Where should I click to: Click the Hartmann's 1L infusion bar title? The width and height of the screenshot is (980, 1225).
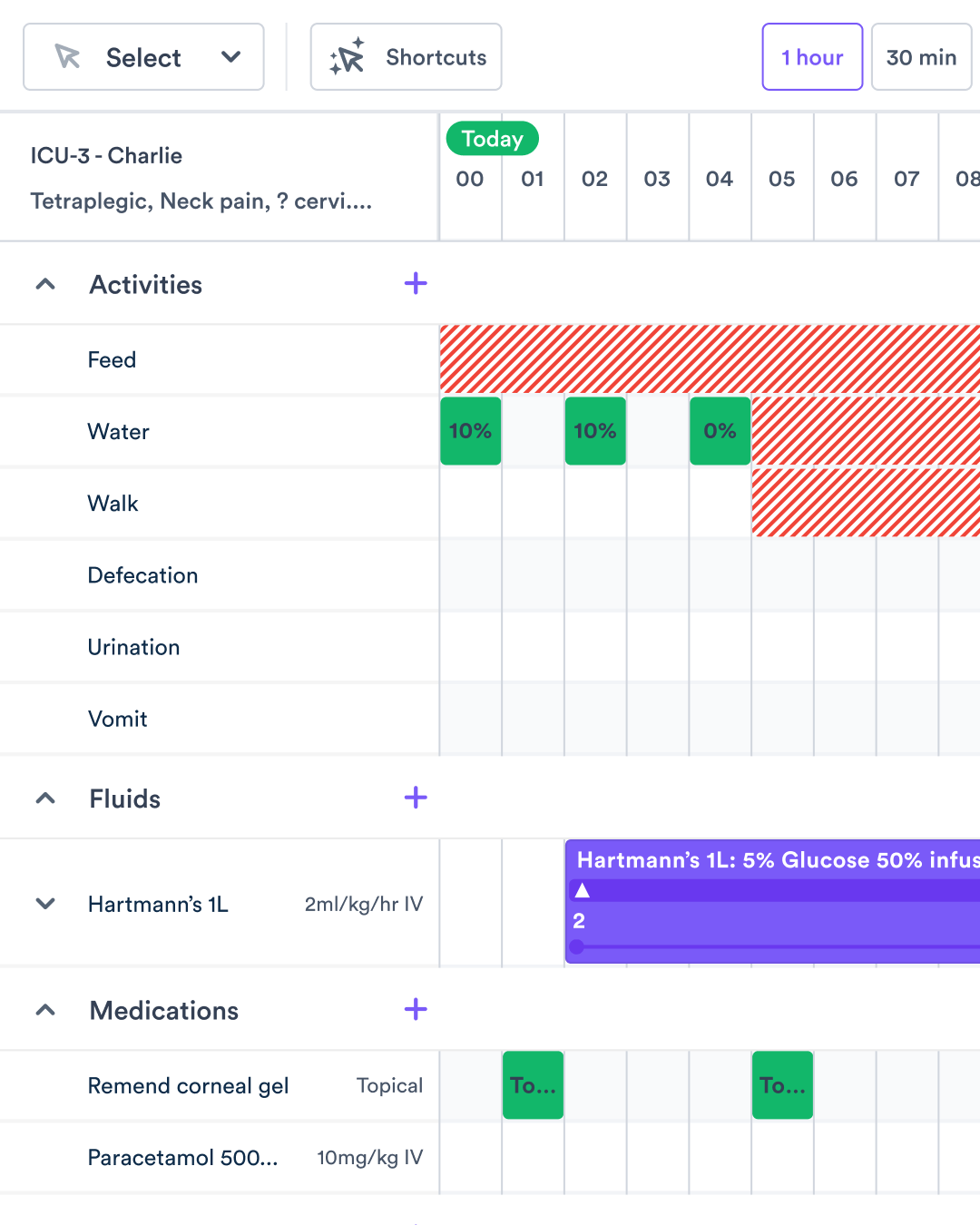pos(778,860)
